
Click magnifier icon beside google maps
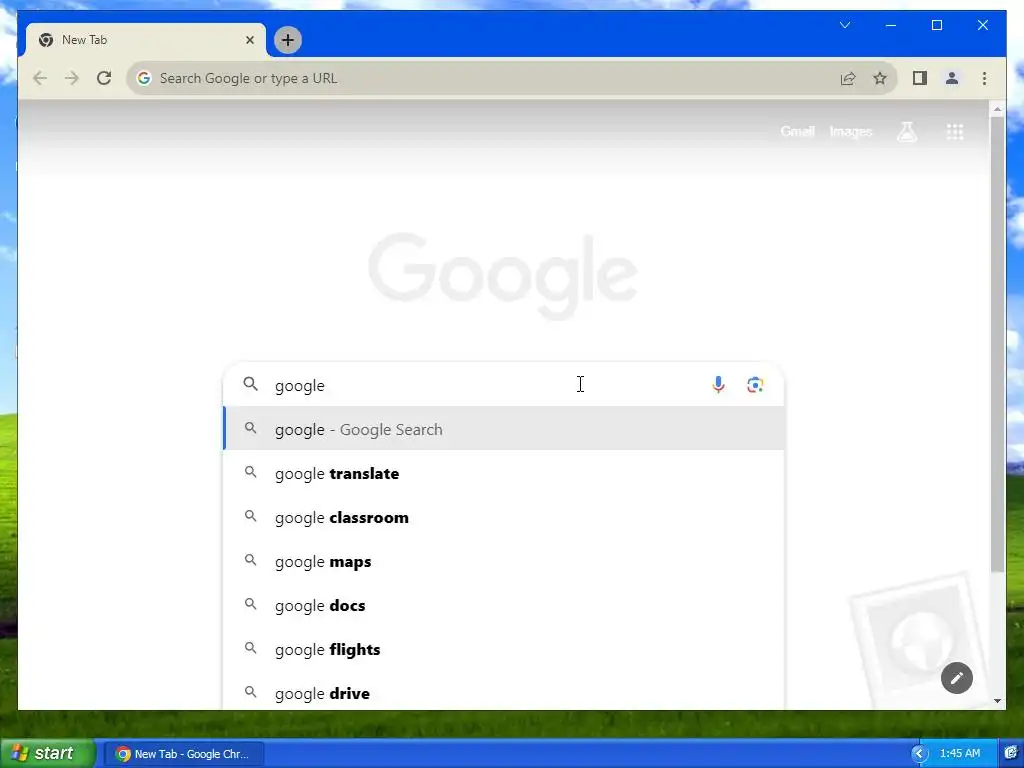[251, 560]
